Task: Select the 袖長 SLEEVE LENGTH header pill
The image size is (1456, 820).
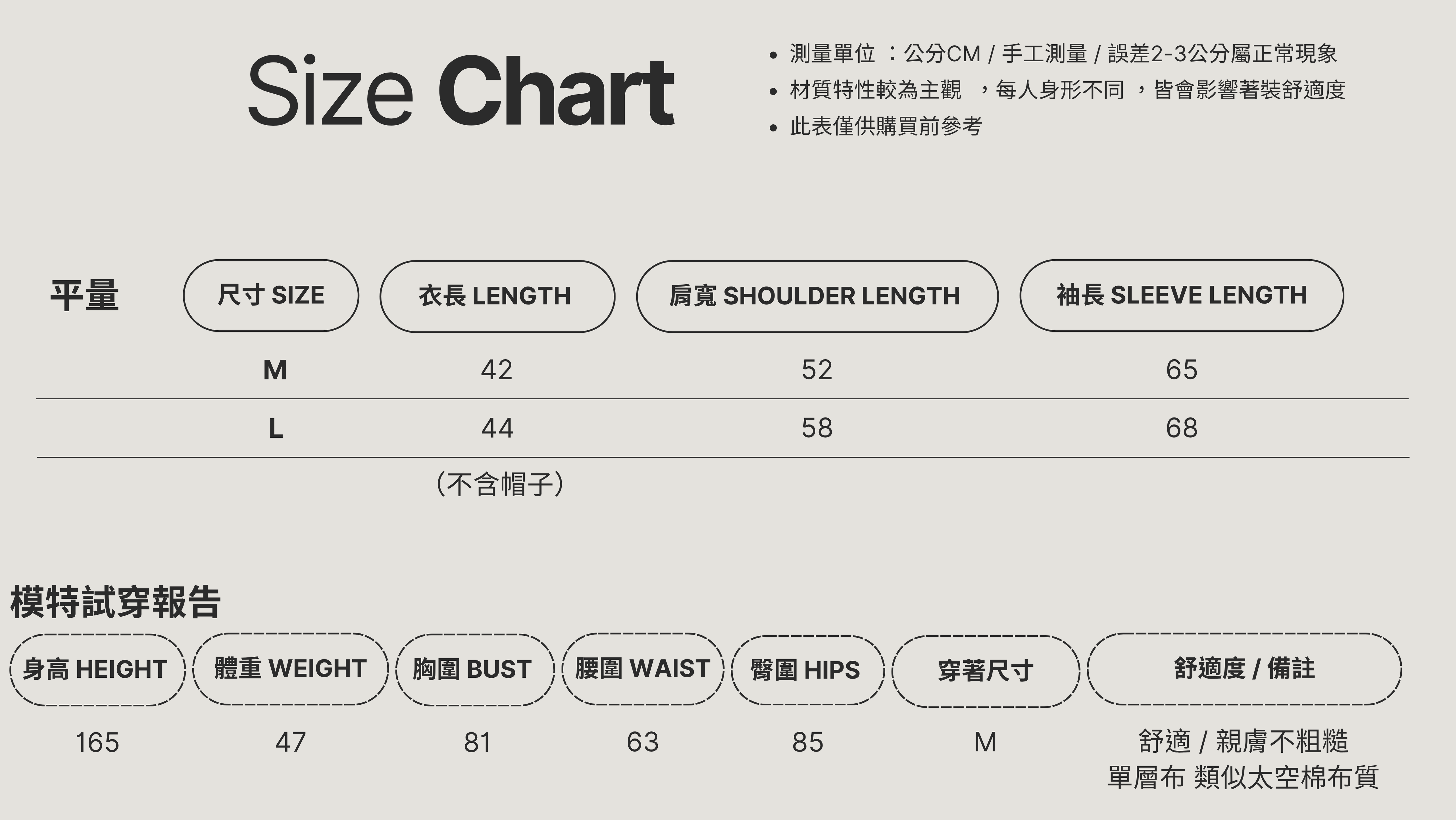Action: click(x=1181, y=296)
